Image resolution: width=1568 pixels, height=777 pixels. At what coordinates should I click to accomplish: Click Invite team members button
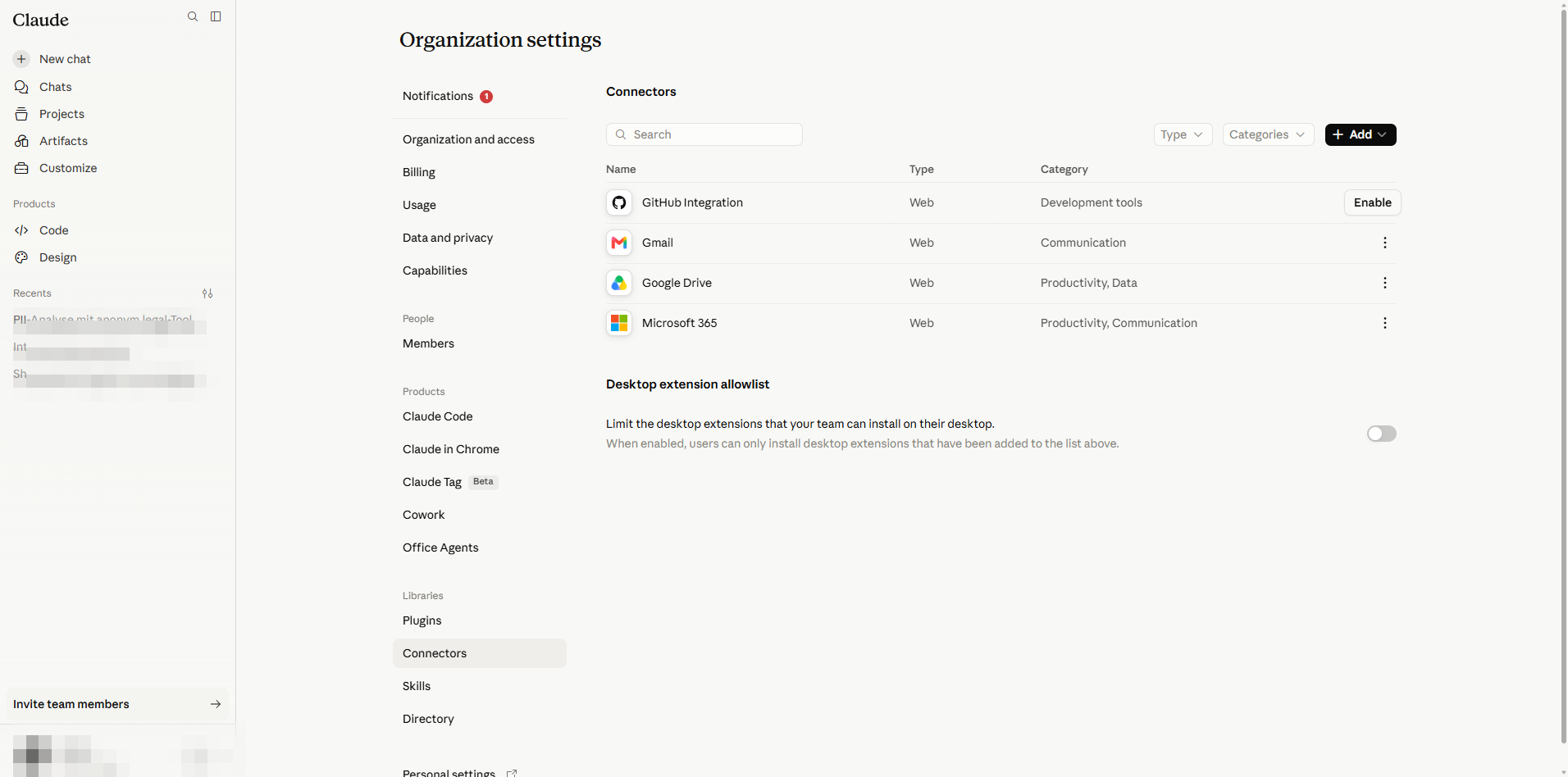(117, 704)
